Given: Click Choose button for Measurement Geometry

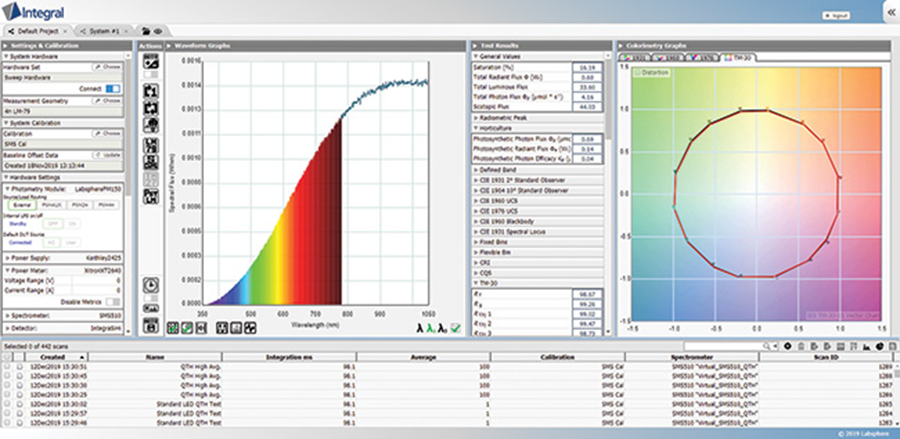Looking at the screenshot, I should pyautogui.click(x=107, y=101).
